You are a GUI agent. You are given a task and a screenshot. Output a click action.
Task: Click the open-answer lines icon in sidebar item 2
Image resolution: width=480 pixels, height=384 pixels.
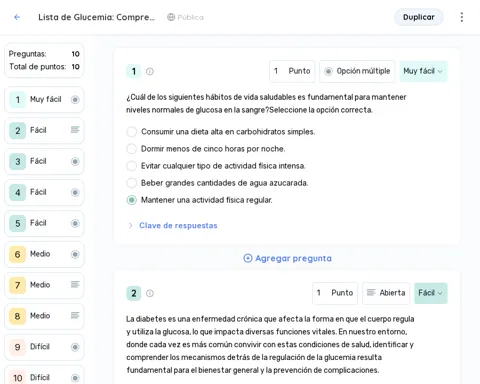click(x=75, y=130)
